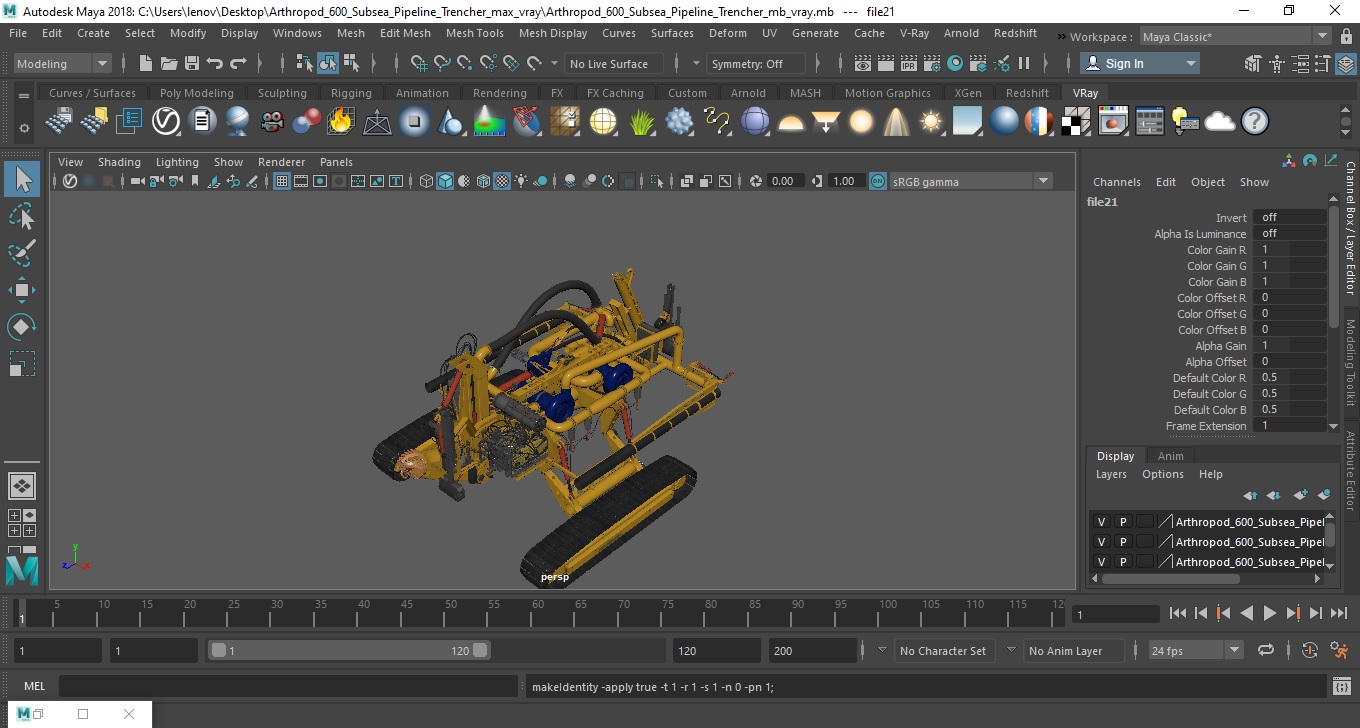The width and height of the screenshot is (1360, 728).
Task: Open the No Character Set dropdown arrow
Action: coord(882,650)
